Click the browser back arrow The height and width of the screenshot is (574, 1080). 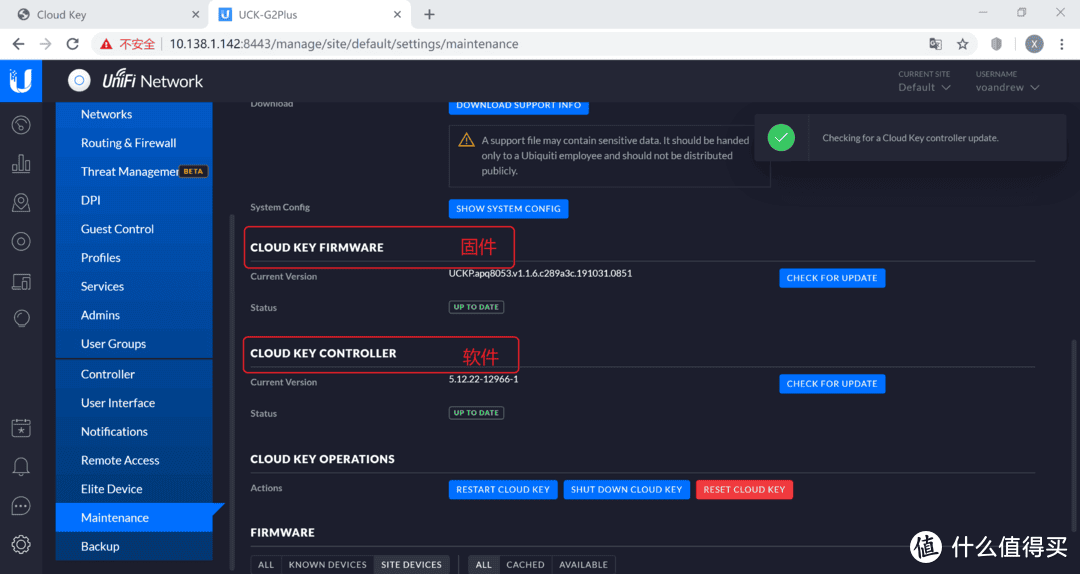tap(19, 44)
